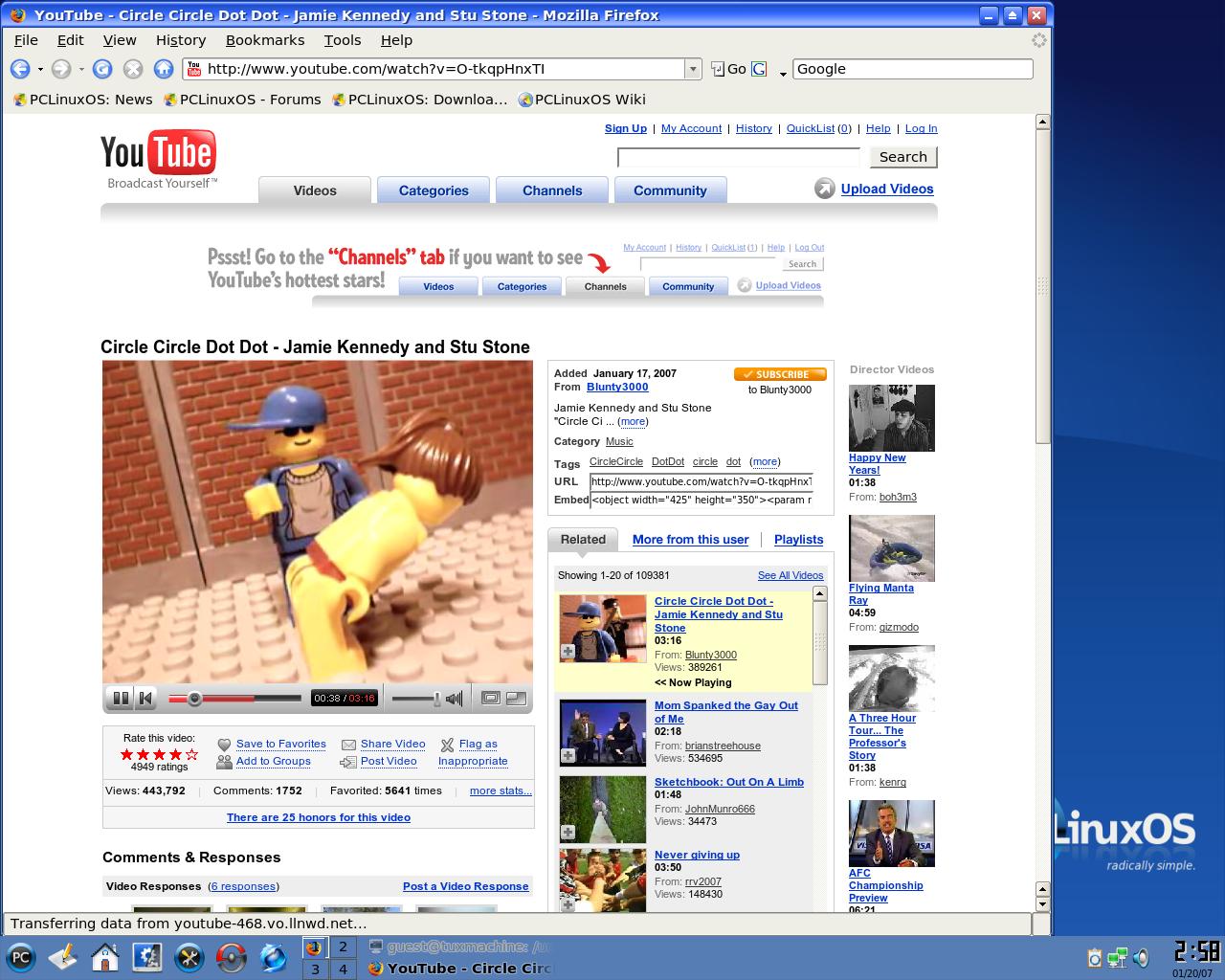1225x980 pixels.
Task: Open the Bookmarks menu
Action: [265, 40]
